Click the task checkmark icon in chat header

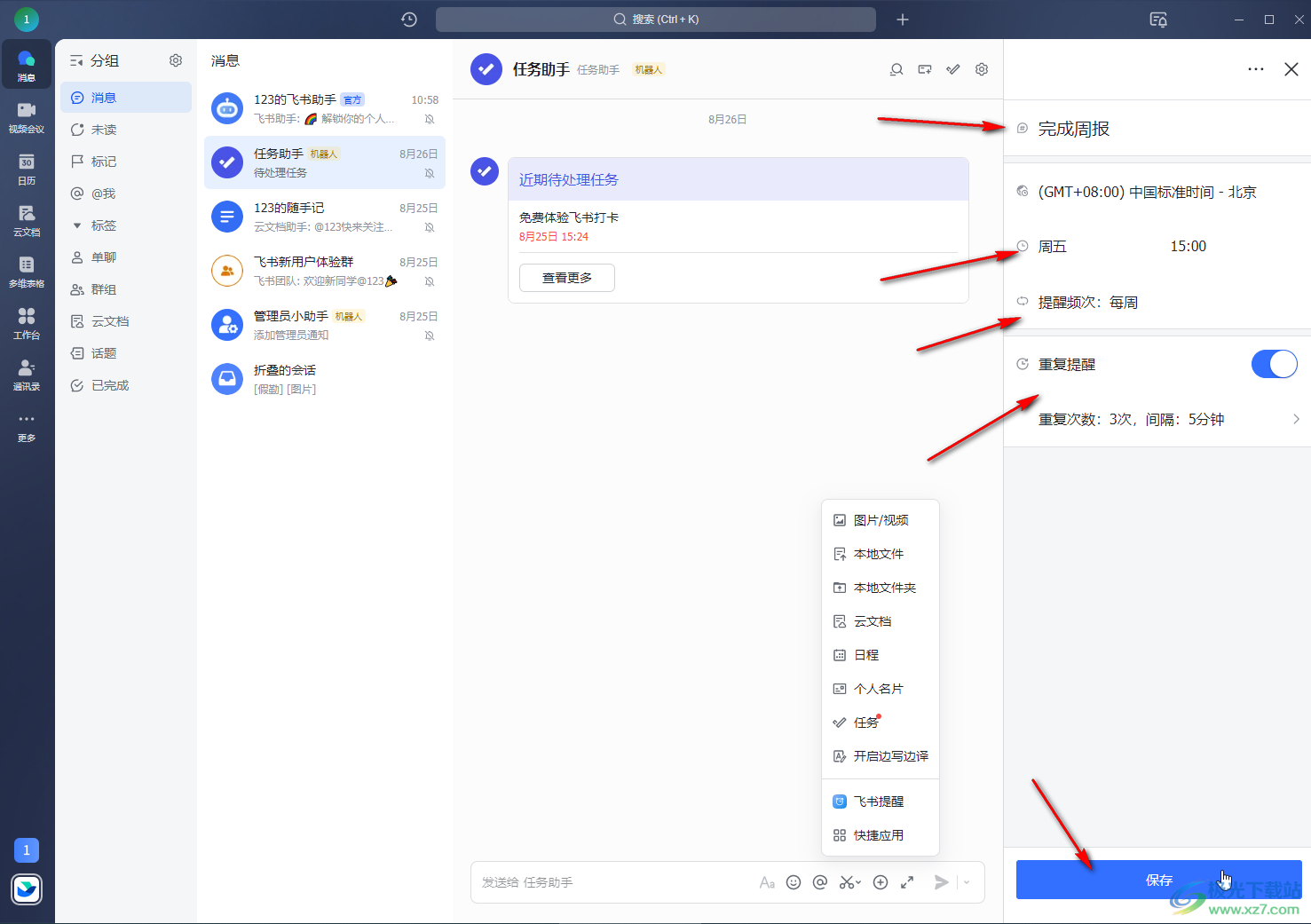click(953, 69)
